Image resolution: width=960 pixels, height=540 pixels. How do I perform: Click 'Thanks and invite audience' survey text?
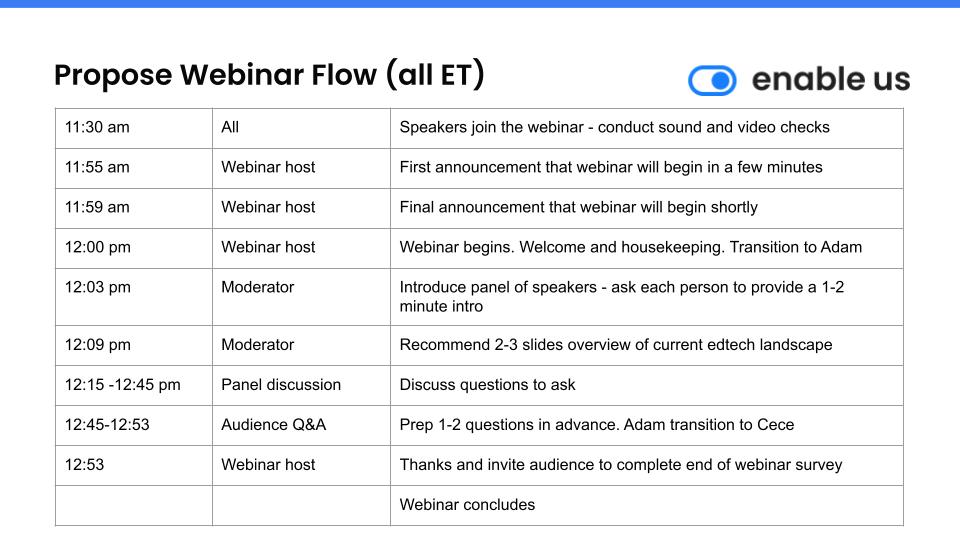[x=621, y=465]
